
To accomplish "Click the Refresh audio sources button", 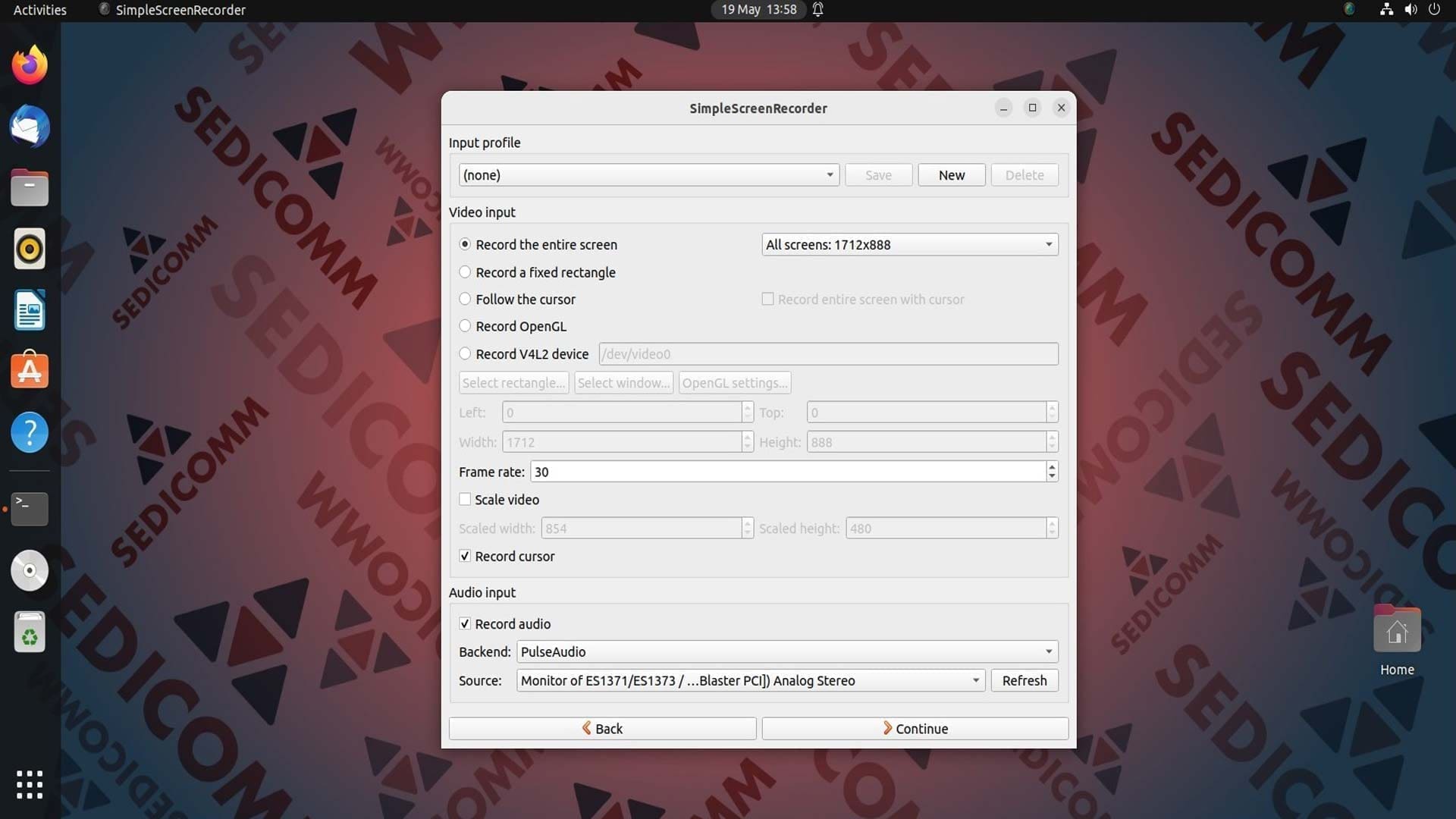I will point(1025,680).
